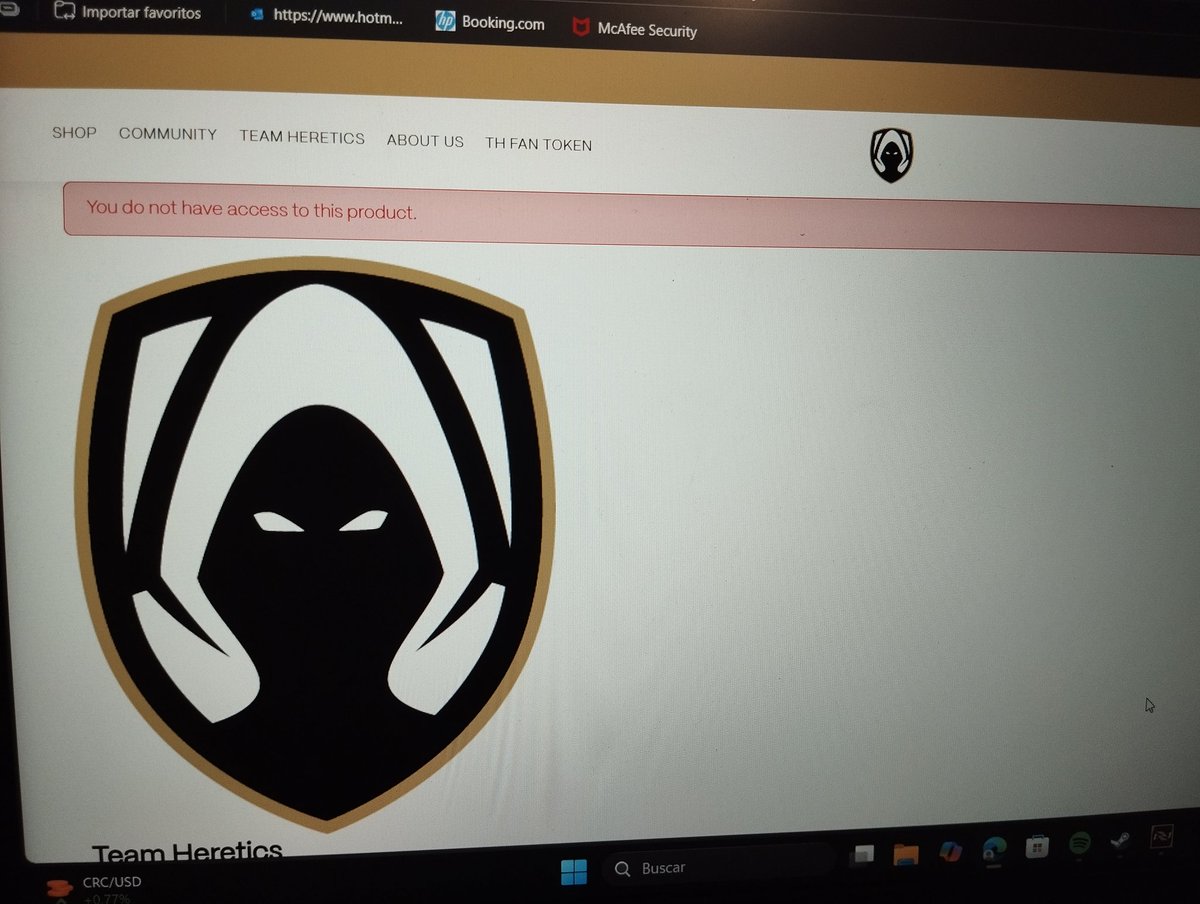Screen dimensions: 1200x904
Task: Open the SHOP menu
Action: [73, 132]
